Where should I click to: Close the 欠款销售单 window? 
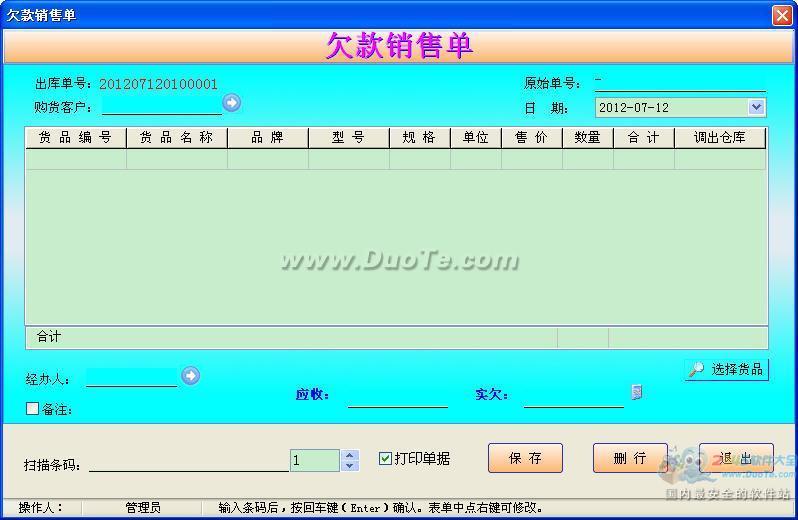coord(782,15)
